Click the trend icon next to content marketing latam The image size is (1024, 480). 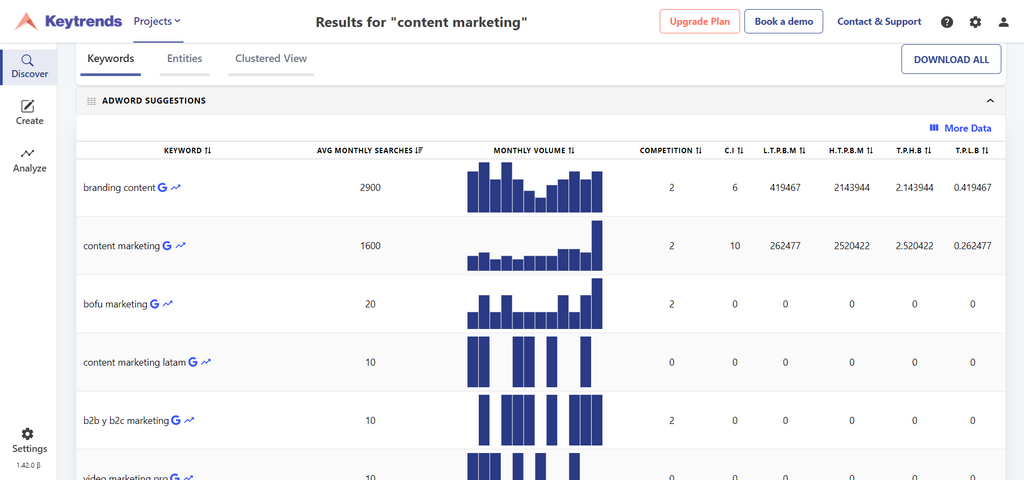[206, 362]
